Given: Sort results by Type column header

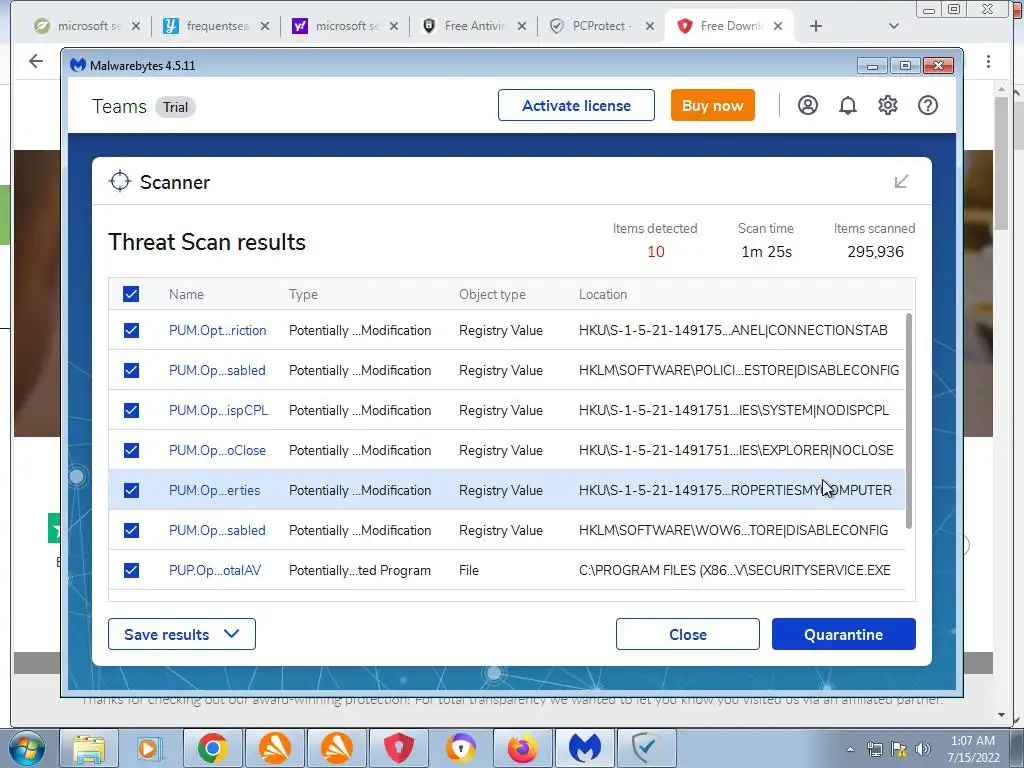Looking at the screenshot, I should [303, 295].
